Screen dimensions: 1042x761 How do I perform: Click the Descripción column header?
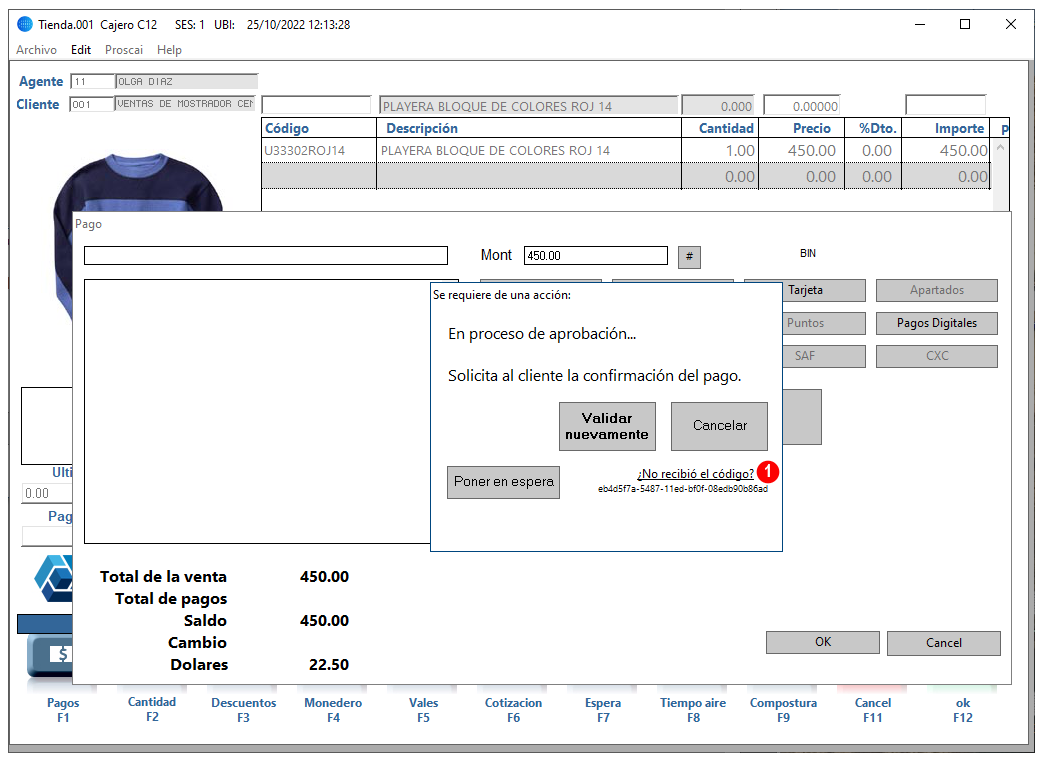pyautogui.click(x=529, y=128)
